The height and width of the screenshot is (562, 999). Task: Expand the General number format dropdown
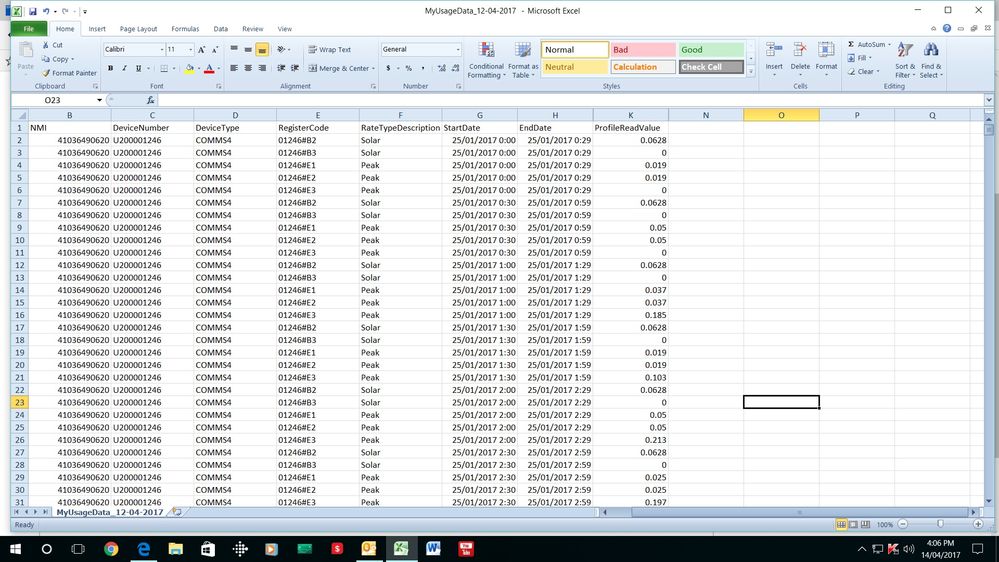click(x=458, y=49)
